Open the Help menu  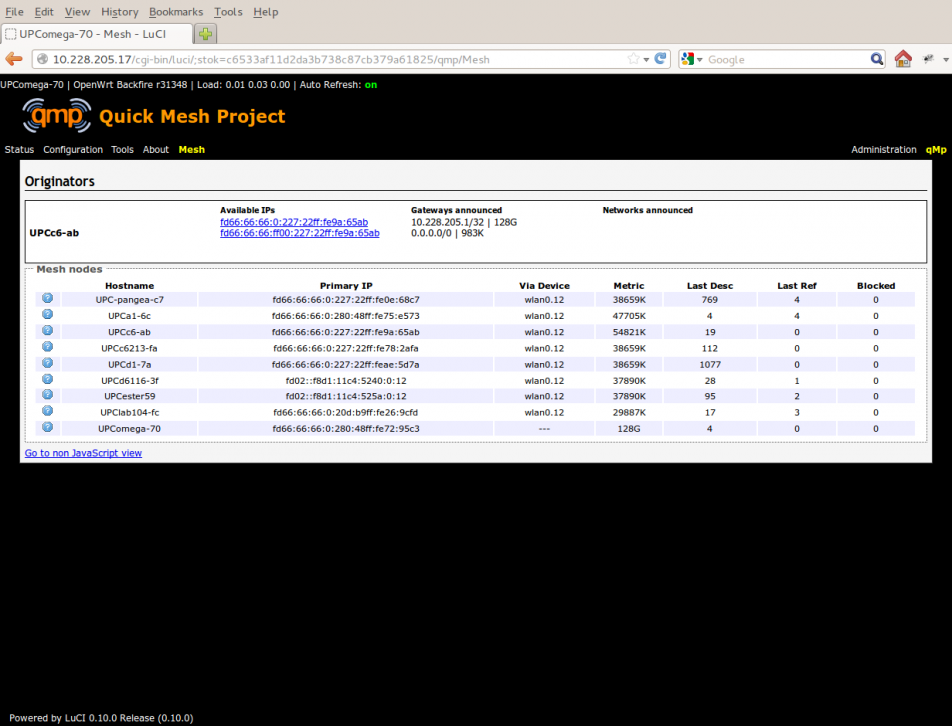[x=266, y=12]
